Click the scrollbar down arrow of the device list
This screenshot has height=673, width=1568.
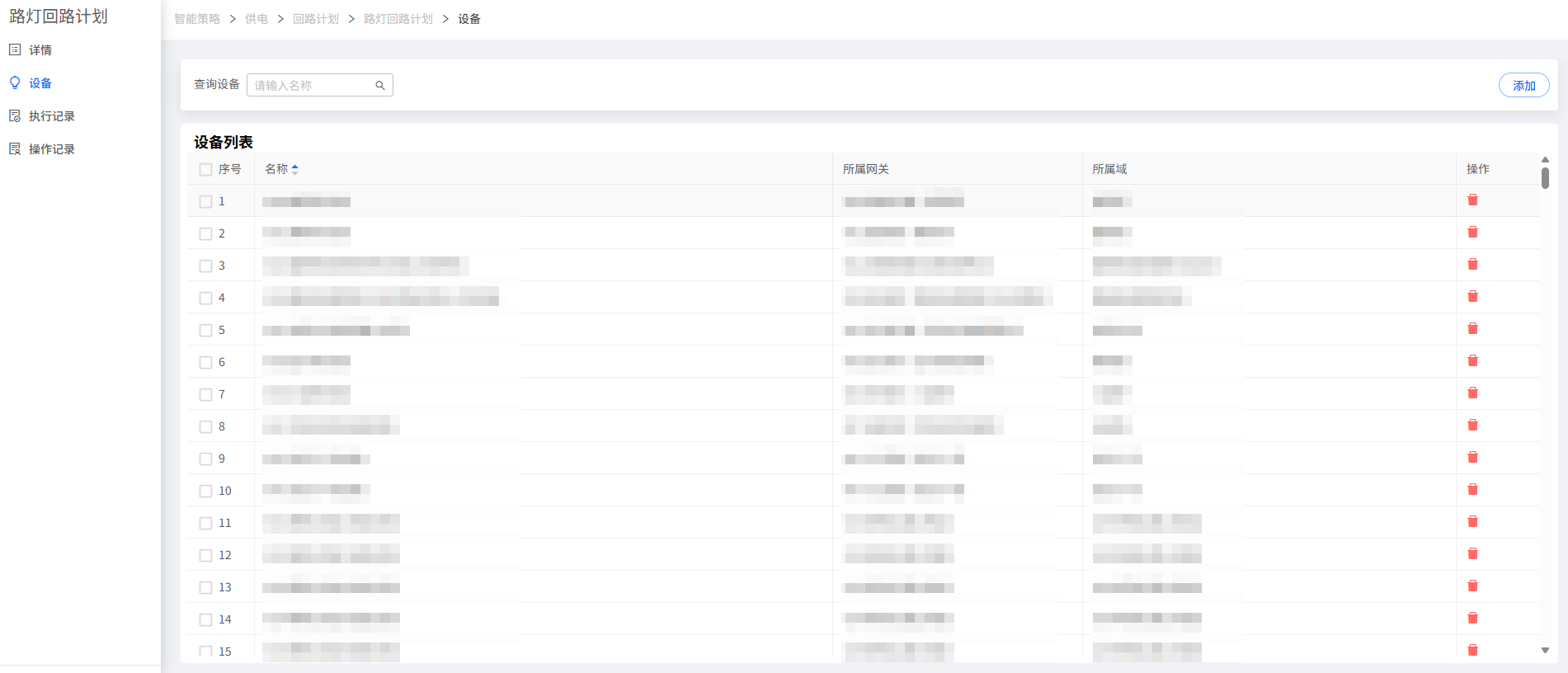tap(1545, 650)
